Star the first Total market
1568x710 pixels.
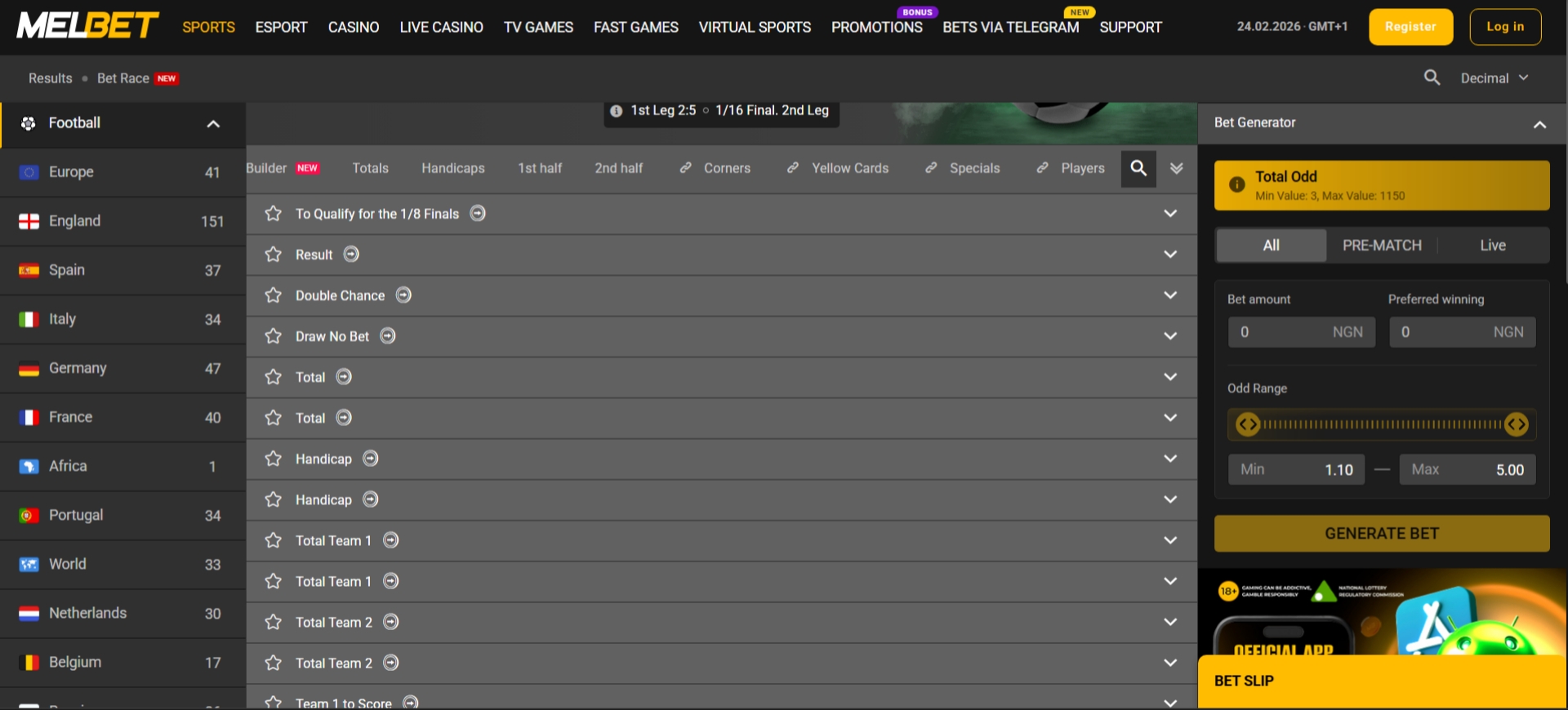[x=274, y=376]
